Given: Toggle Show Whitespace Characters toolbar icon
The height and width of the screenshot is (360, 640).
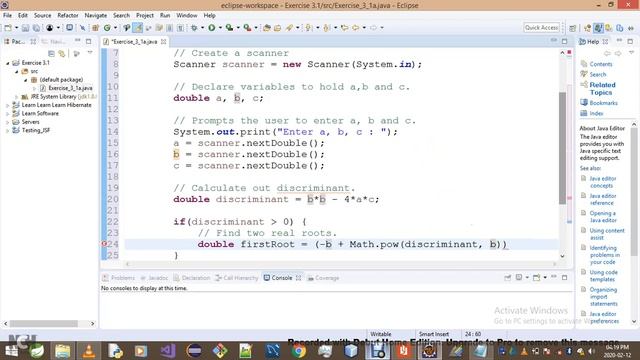Looking at the screenshot, I should pos(180,28).
